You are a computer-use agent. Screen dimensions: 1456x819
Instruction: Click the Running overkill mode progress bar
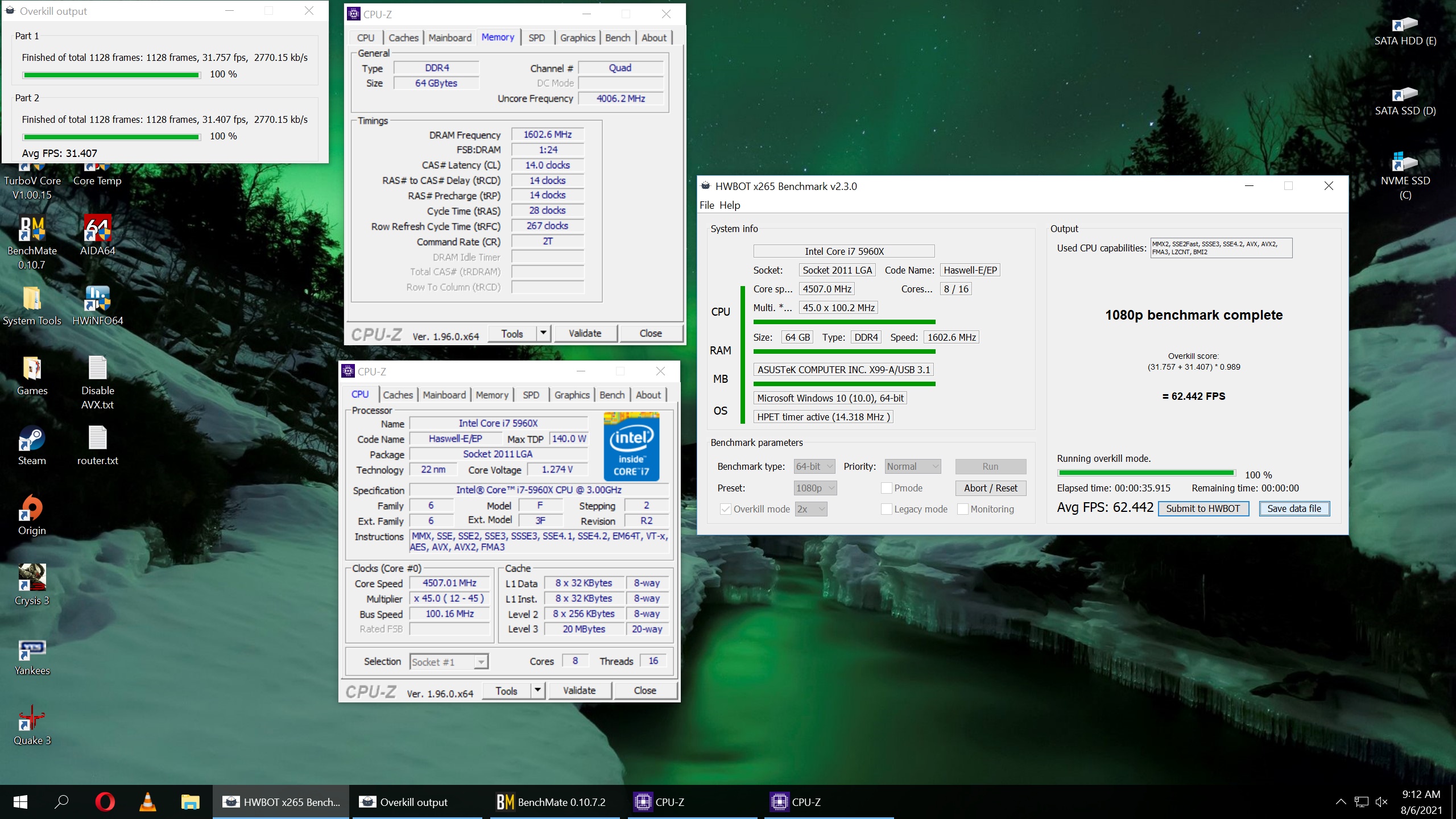point(1146,473)
